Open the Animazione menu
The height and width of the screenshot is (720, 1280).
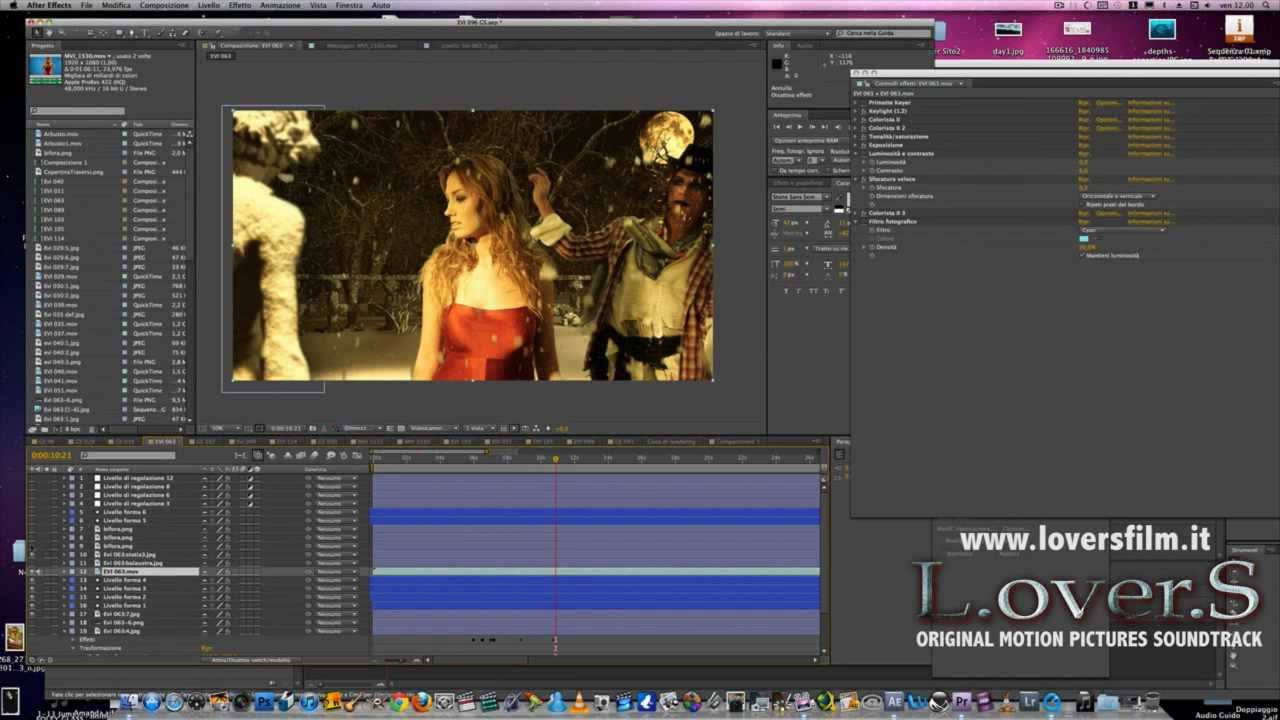(x=280, y=5)
